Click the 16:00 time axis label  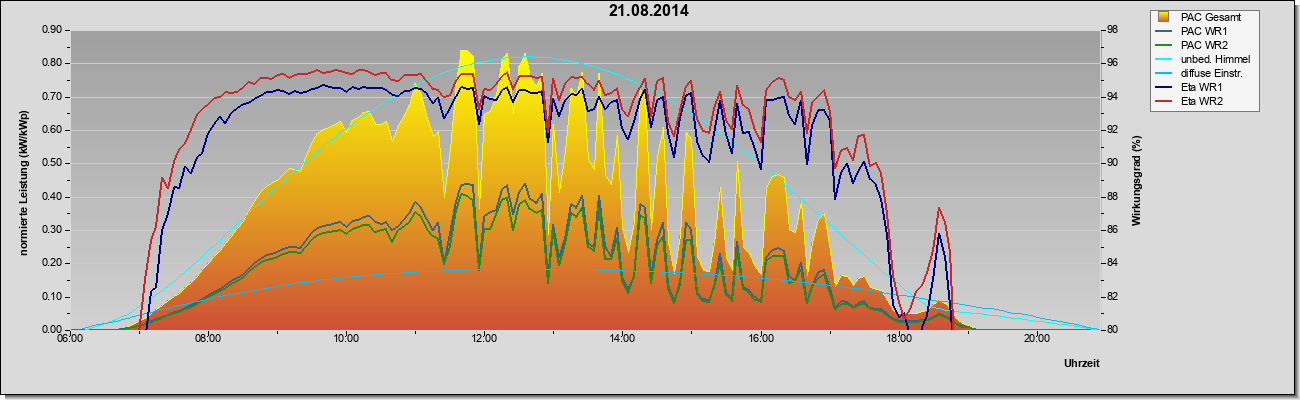[760, 338]
